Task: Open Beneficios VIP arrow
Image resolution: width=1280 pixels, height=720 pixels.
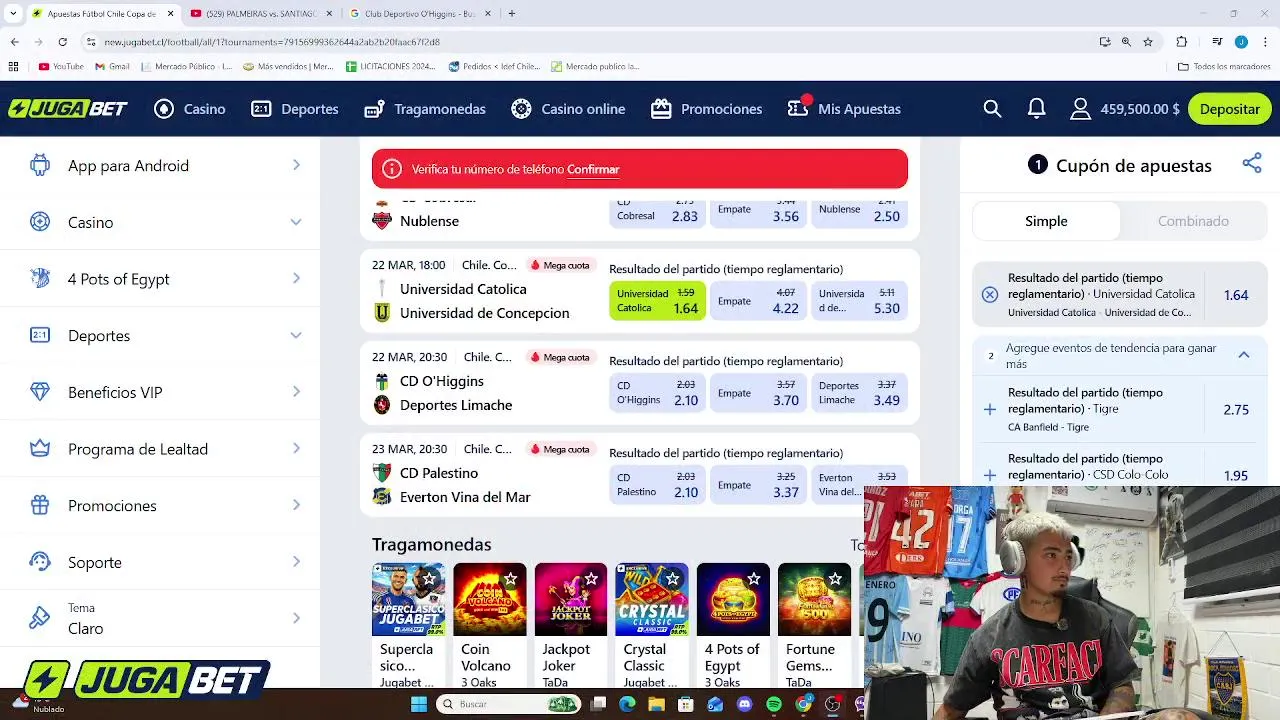Action: click(296, 392)
